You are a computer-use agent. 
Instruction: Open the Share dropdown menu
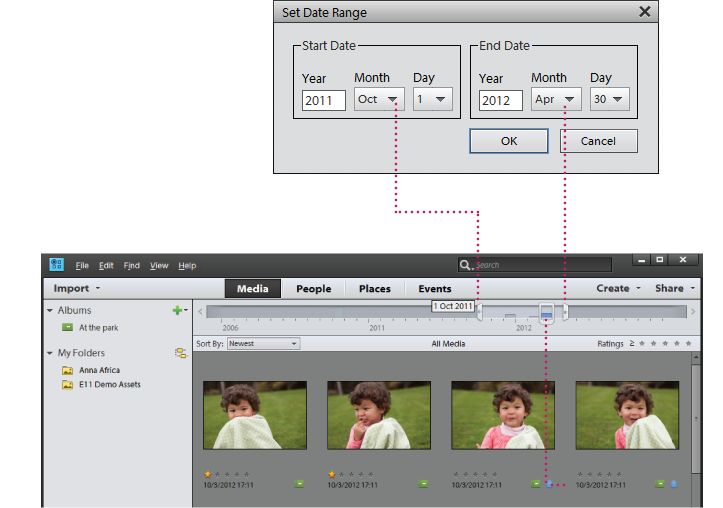(675, 289)
